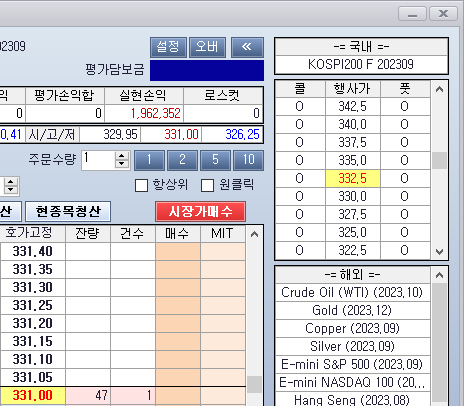The width and height of the screenshot is (464, 406).
Task: Click the up arrow of overseas list scrollbar
Action: tap(439, 275)
